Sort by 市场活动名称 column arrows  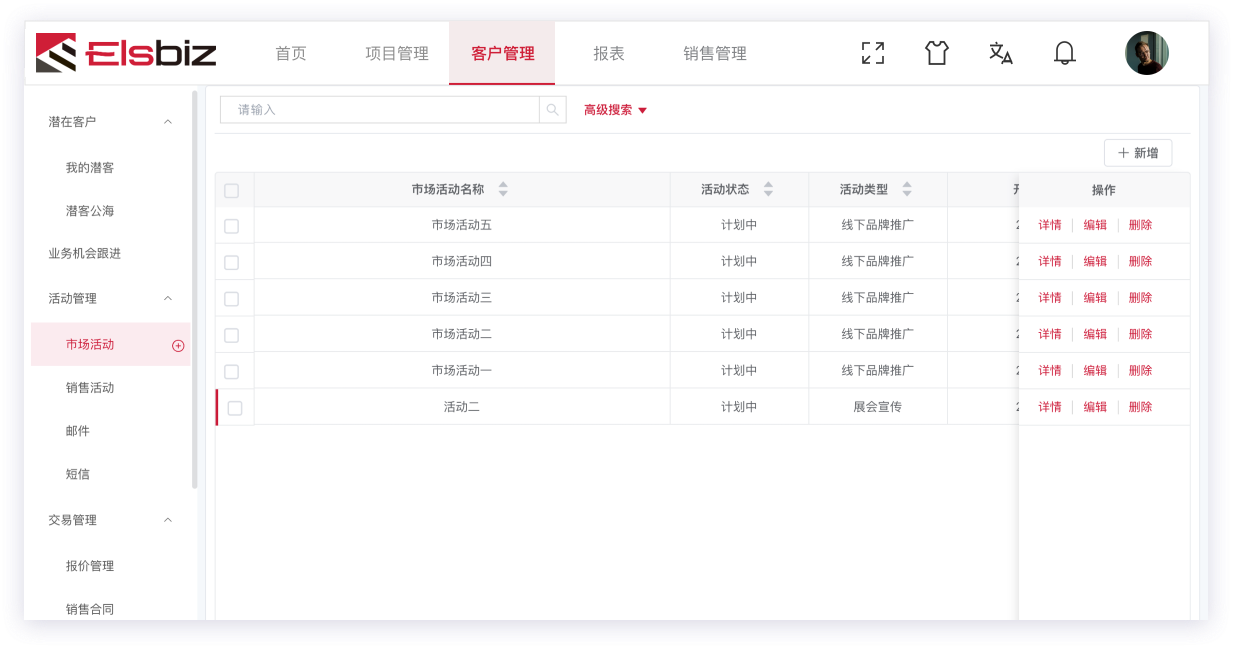point(503,189)
